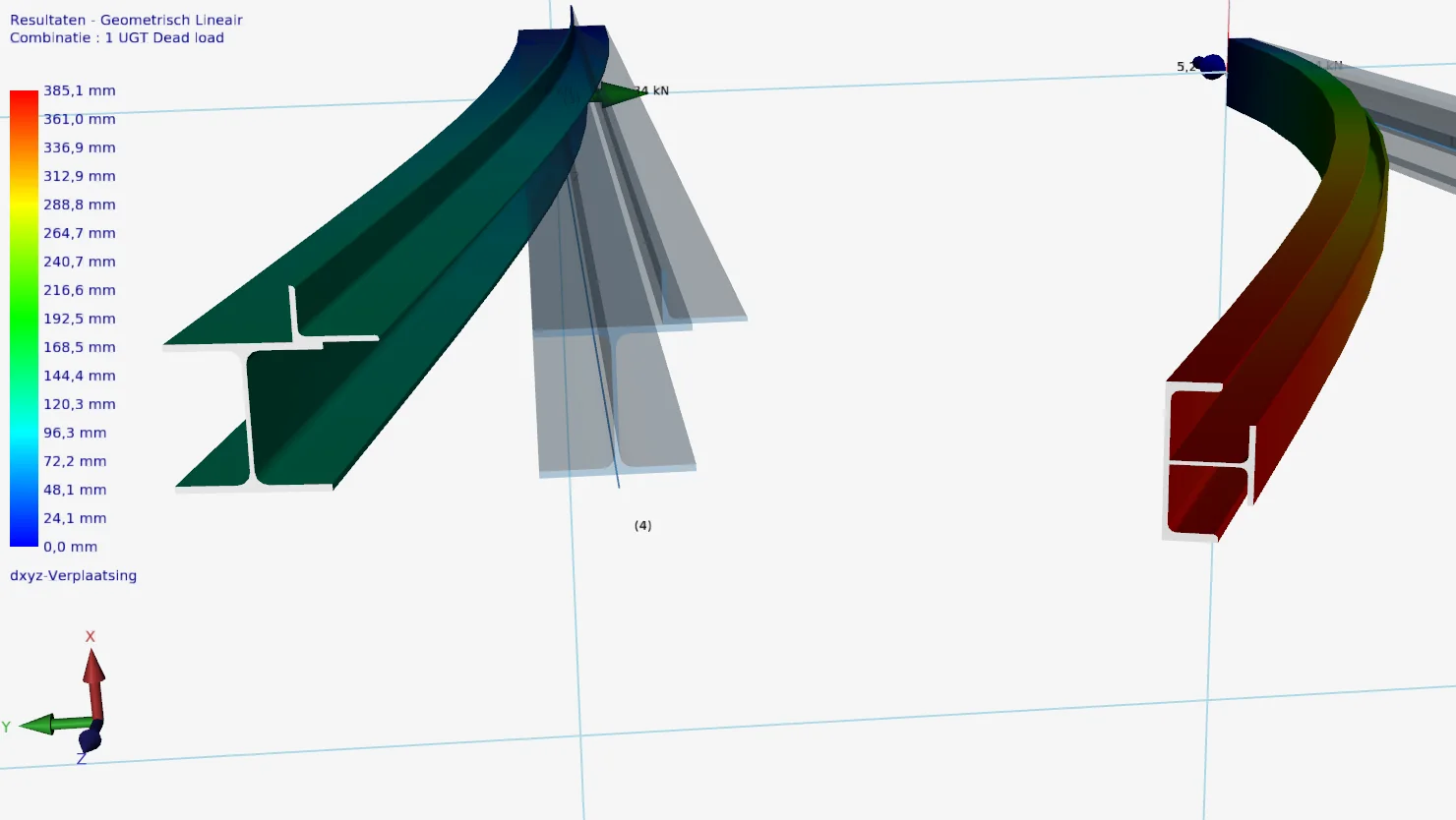Click the red X axis arrow of the gizmo
Screen dimensions: 1456x820
(94, 683)
